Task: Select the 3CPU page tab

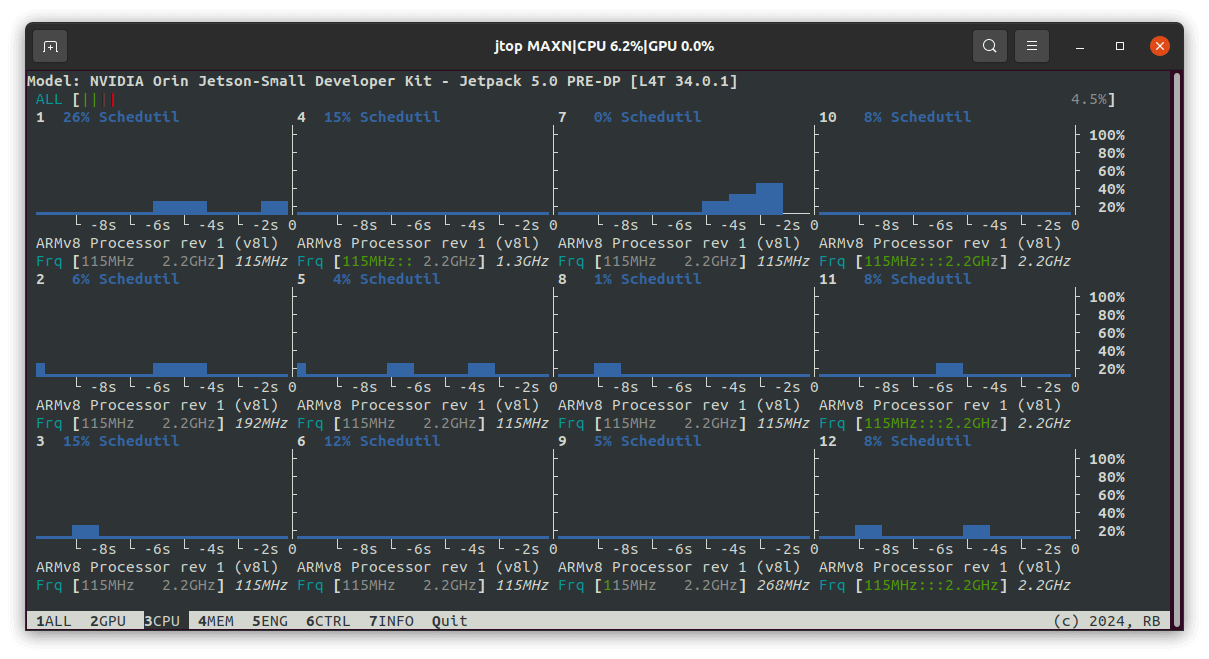Action: point(162,621)
